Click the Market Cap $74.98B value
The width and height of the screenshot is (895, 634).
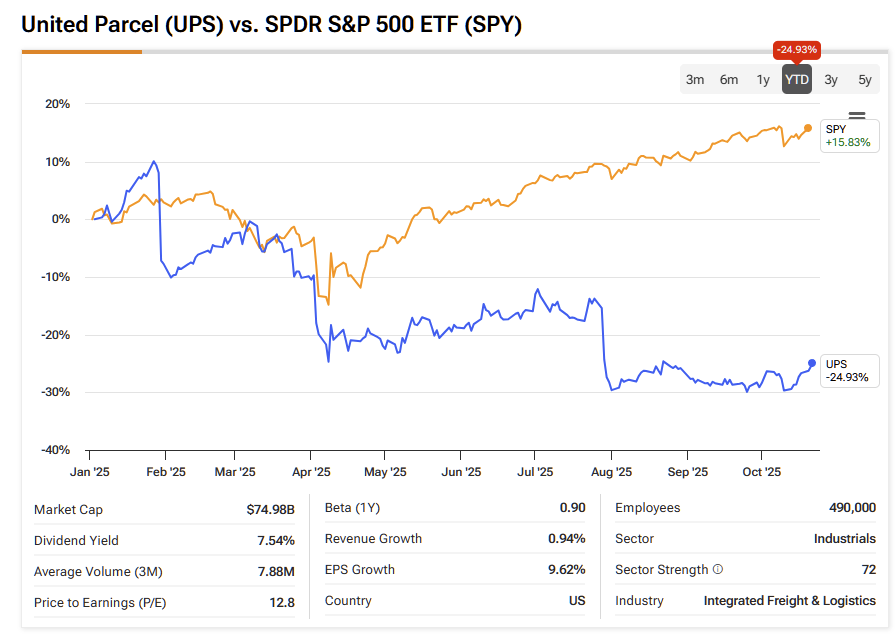(x=270, y=509)
